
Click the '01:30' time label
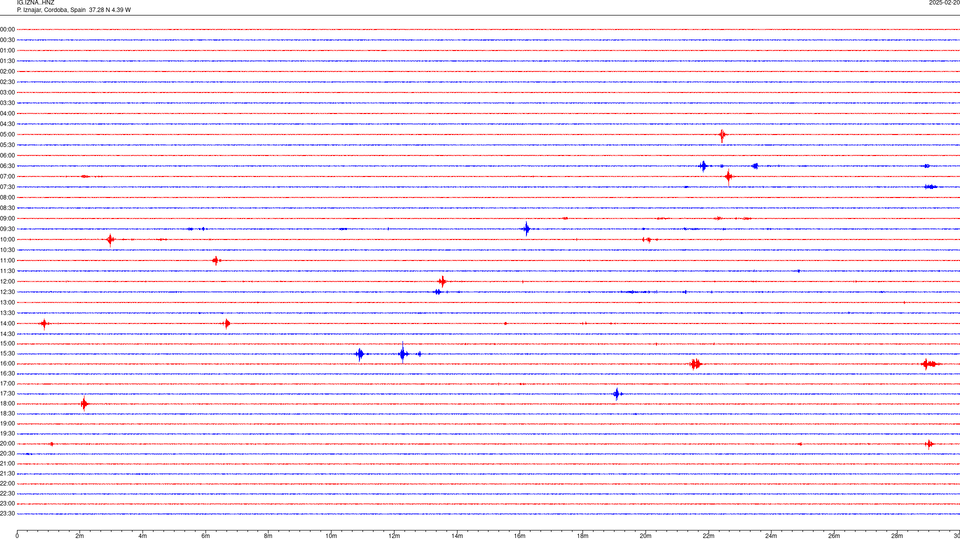[x=8, y=61]
